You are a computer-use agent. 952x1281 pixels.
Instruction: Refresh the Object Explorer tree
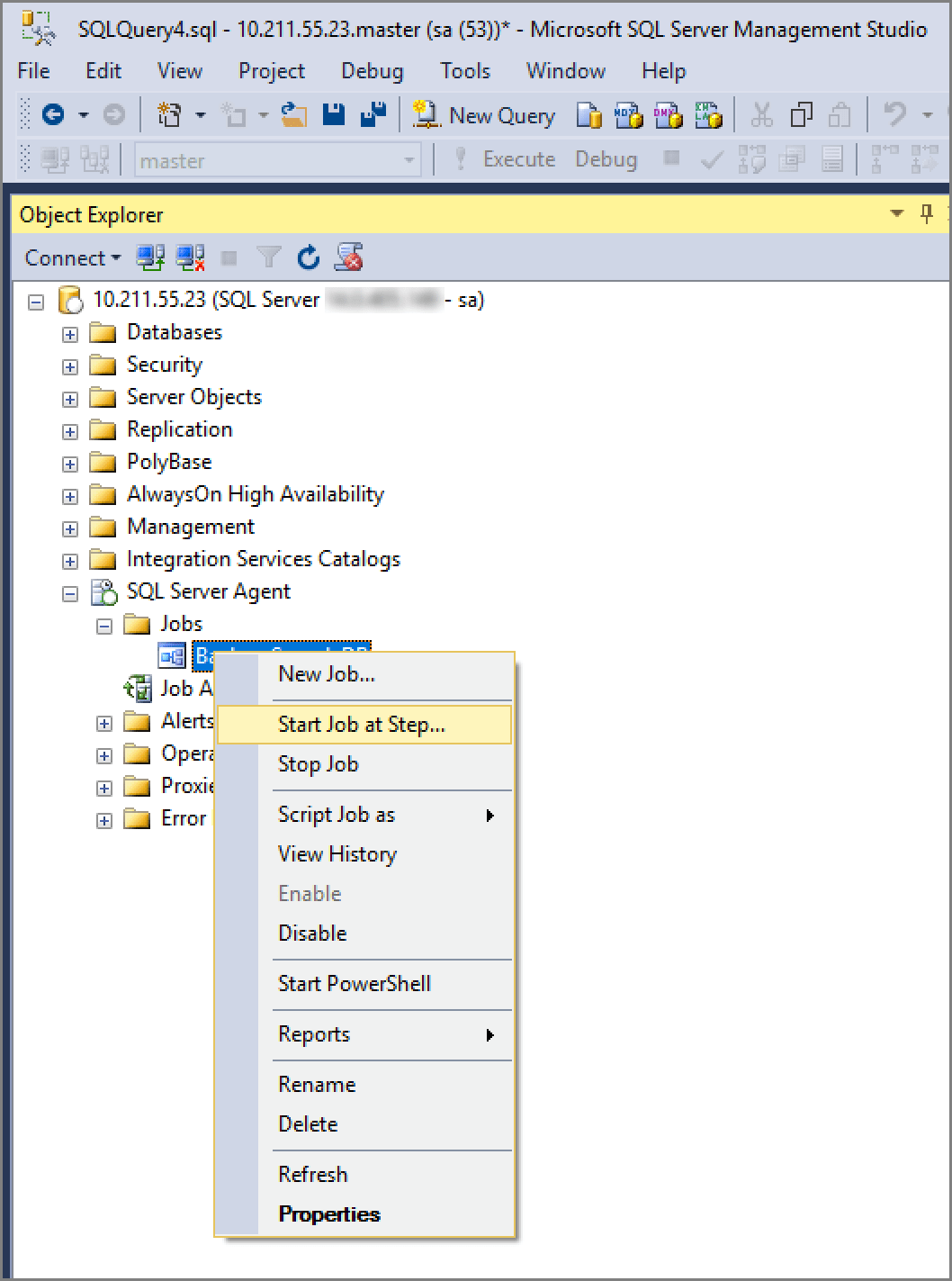click(308, 257)
